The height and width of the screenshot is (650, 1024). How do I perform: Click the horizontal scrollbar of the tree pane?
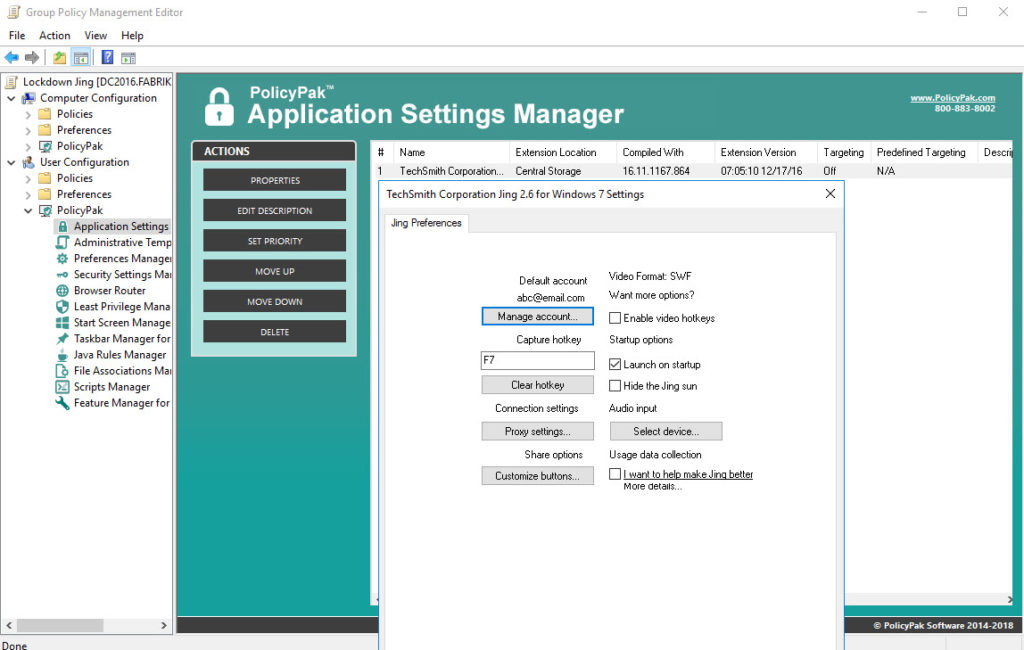86,625
